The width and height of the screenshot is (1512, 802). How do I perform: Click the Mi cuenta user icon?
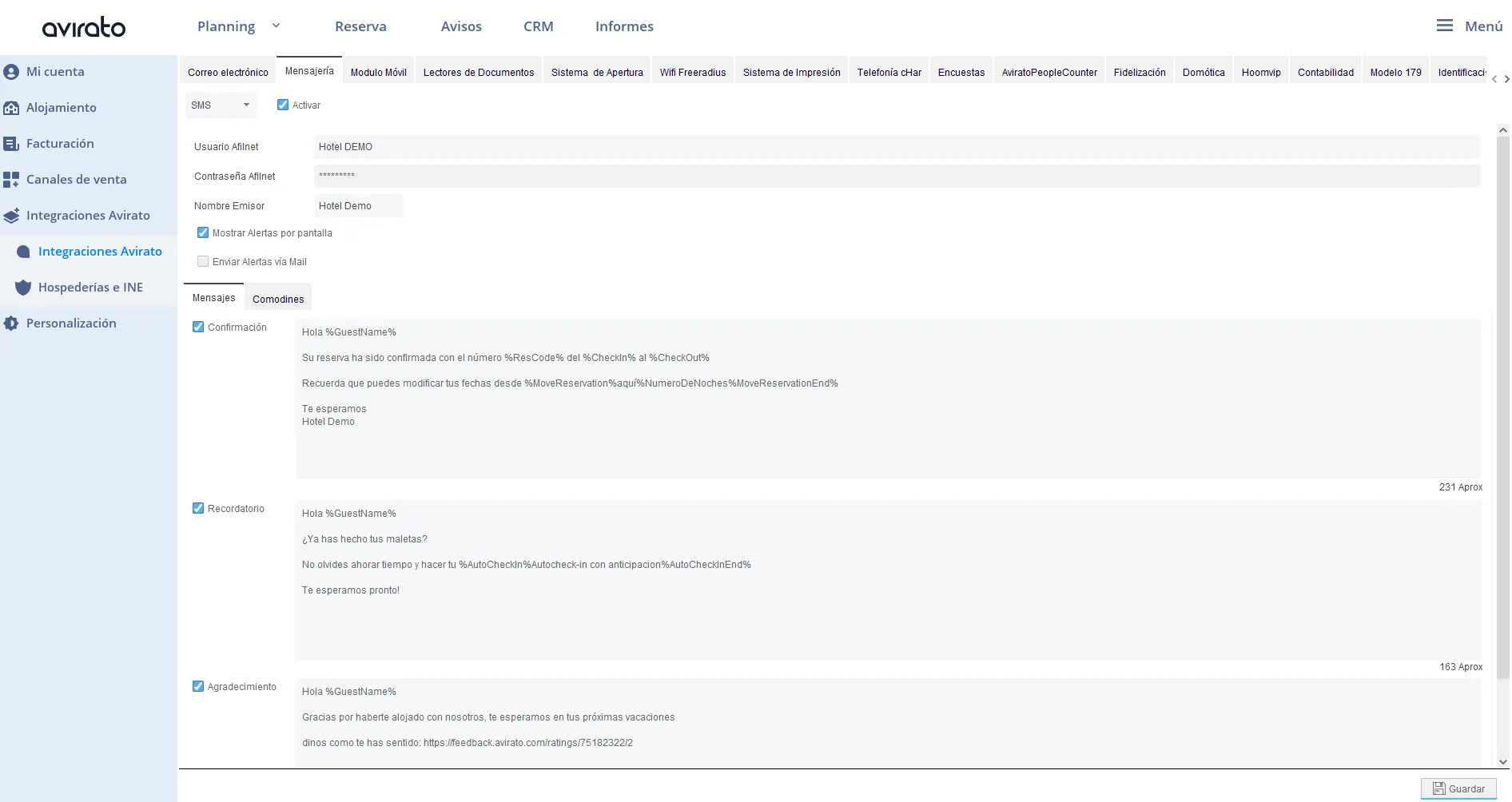pos(11,72)
